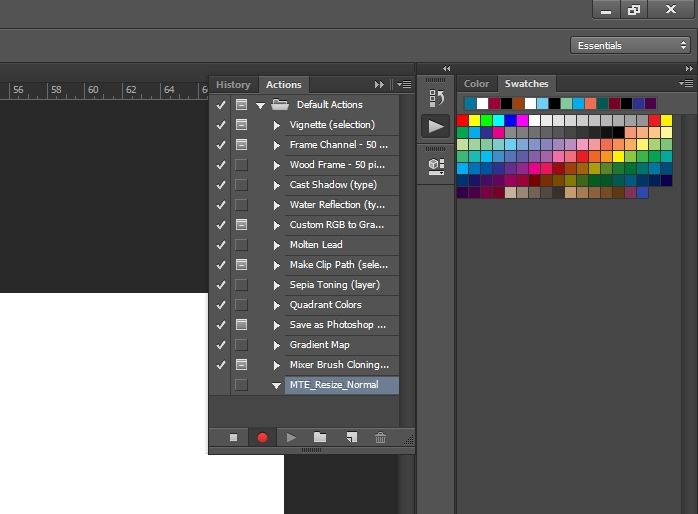Open the Essentials workspace dropdown

[629, 45]
